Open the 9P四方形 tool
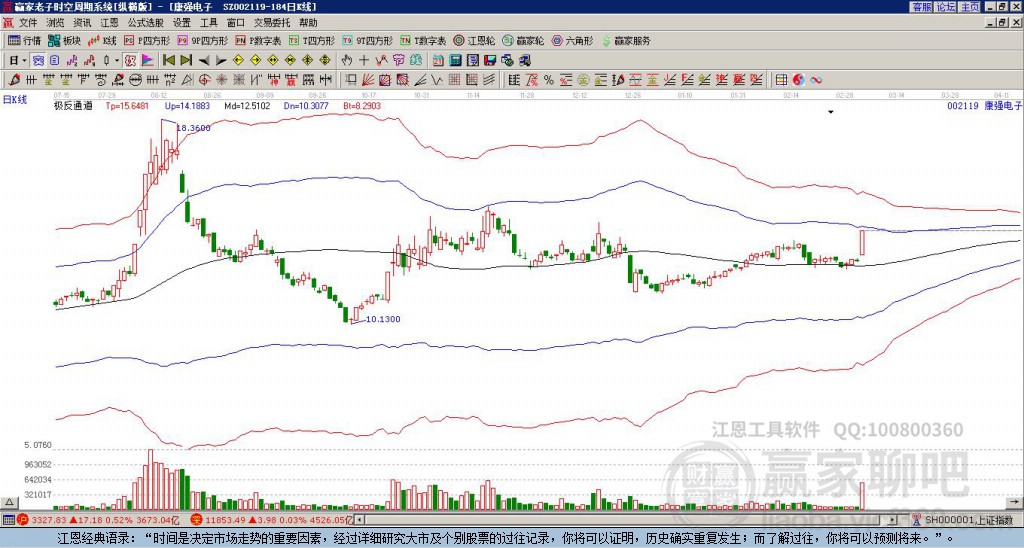Image resolution: width=1024 pixels, height=548 pixels. 203,40
